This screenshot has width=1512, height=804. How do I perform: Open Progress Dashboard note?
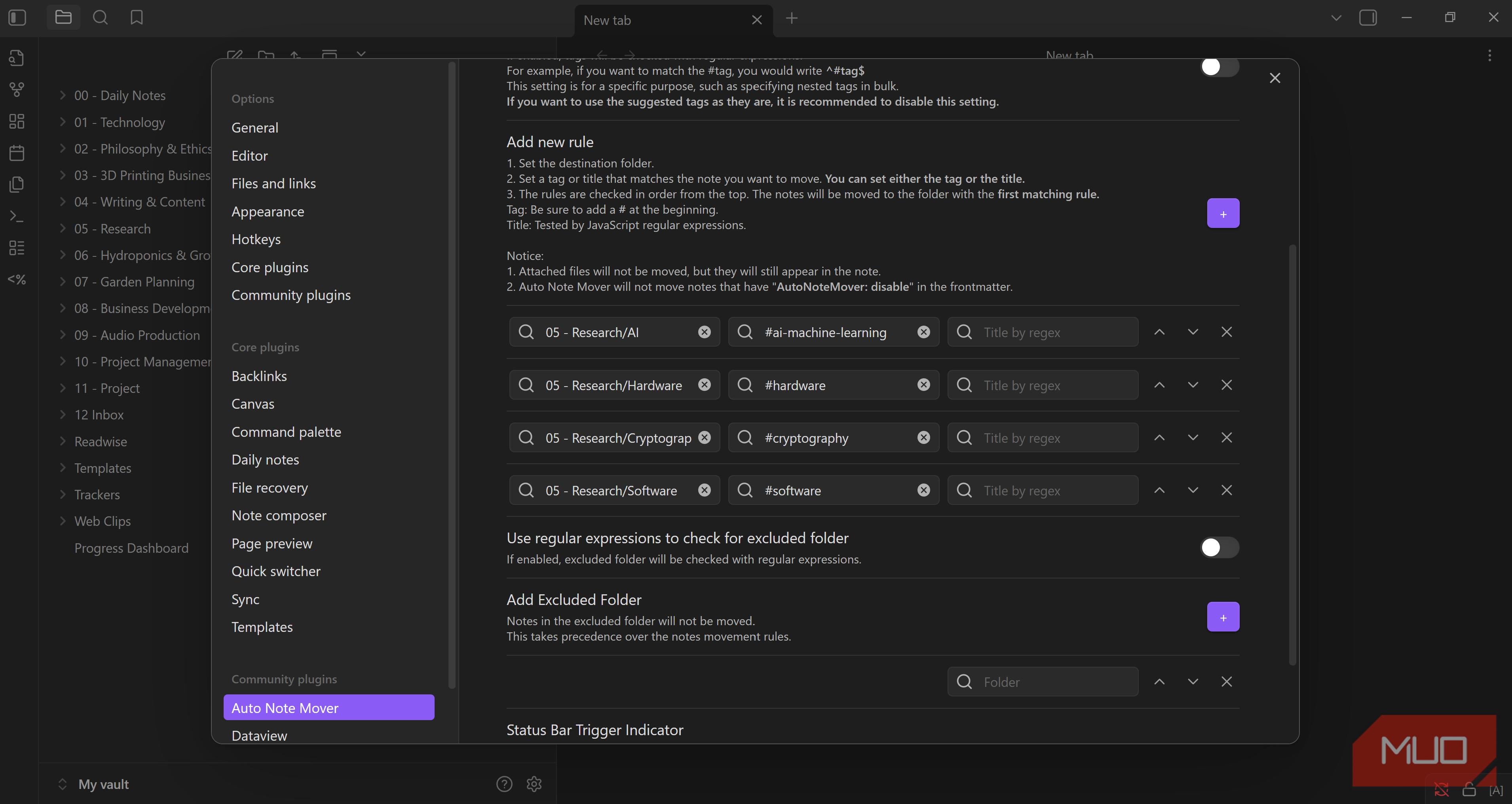point(131,548)
